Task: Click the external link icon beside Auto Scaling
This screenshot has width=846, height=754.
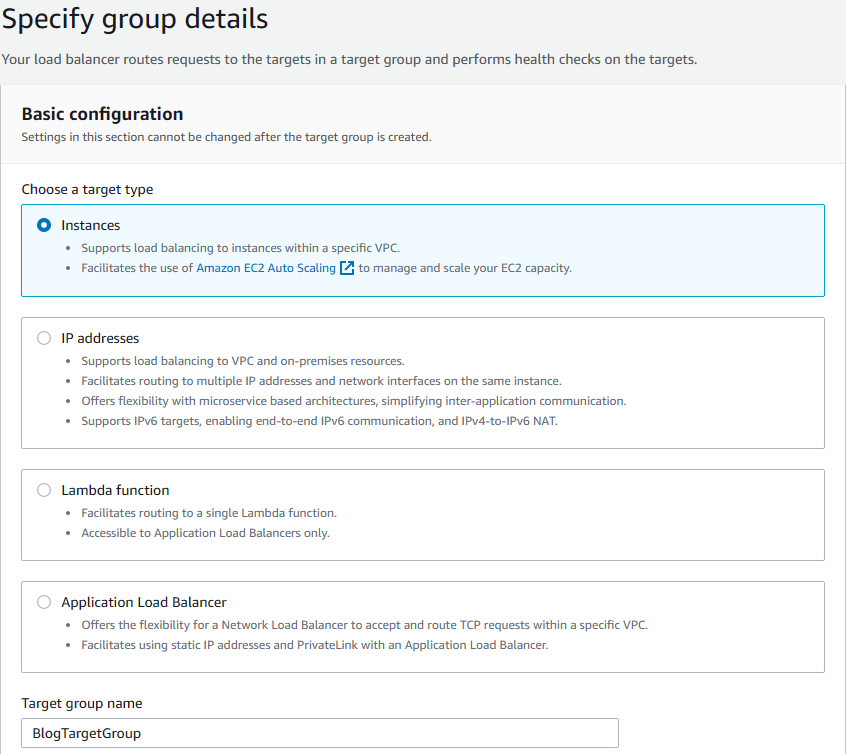Action: click(x=347, y=268)
